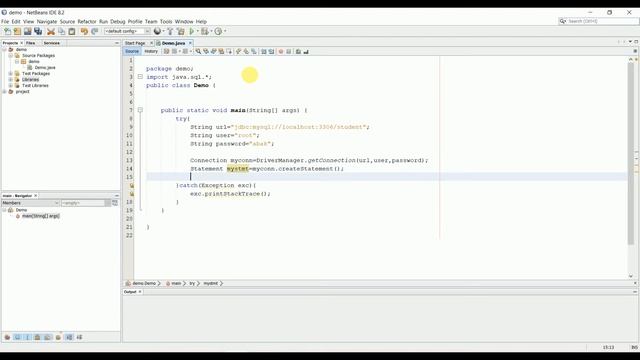Viewport: 640px width, 360px height.
Task: Close the Demo.java editor tab
Action: [190, 43]
